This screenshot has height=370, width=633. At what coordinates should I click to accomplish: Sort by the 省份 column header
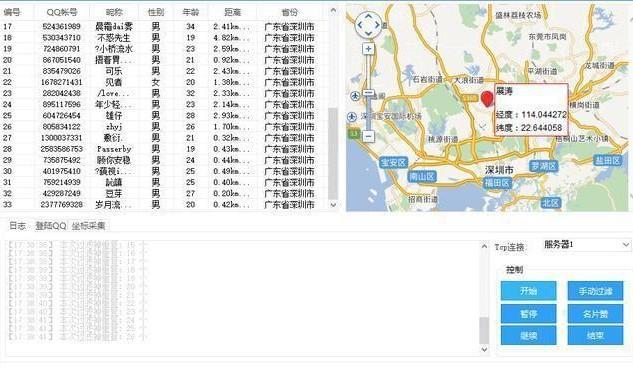coord(289,12)
